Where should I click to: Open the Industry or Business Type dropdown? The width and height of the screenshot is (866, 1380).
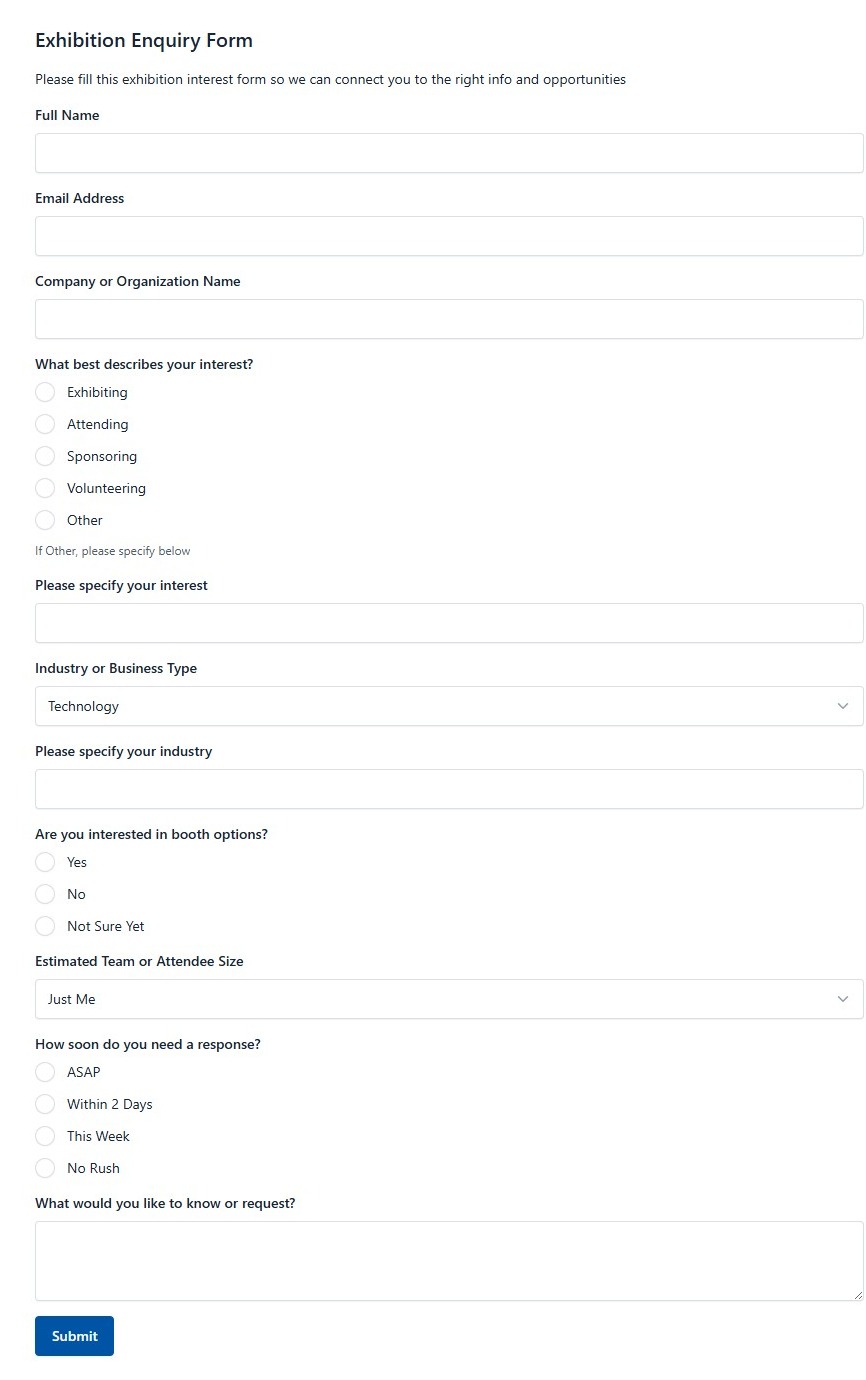pyautogui.click(x=449, y=706)
